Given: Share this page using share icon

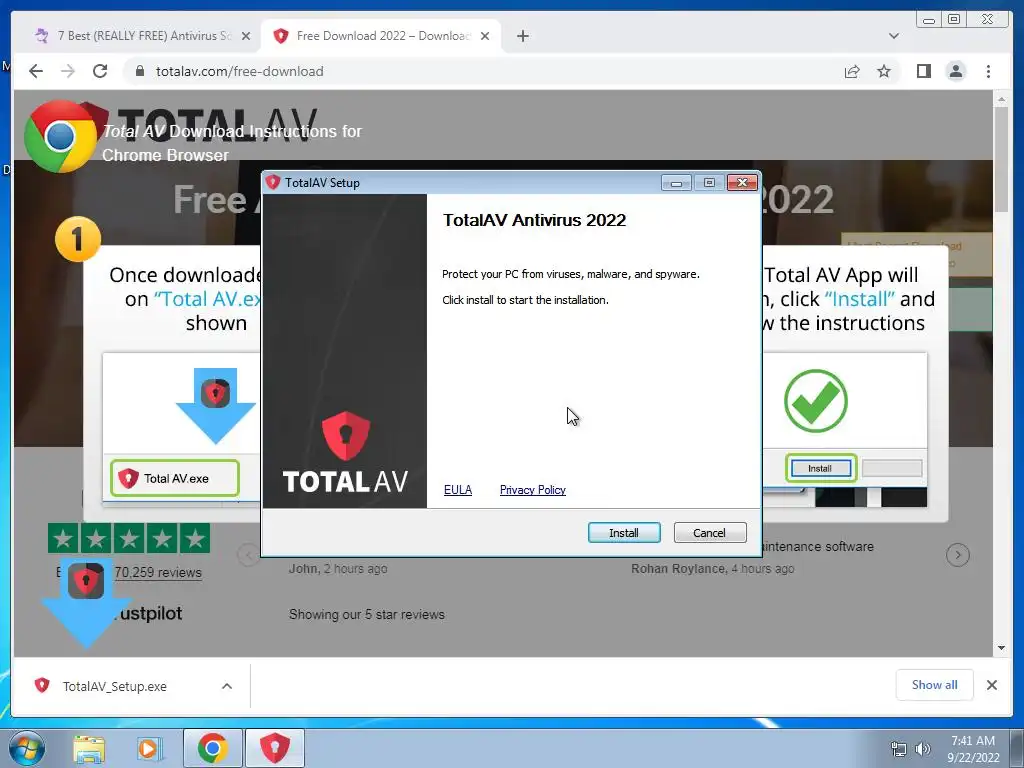Looking at the screenshot, I should [852, 71].
